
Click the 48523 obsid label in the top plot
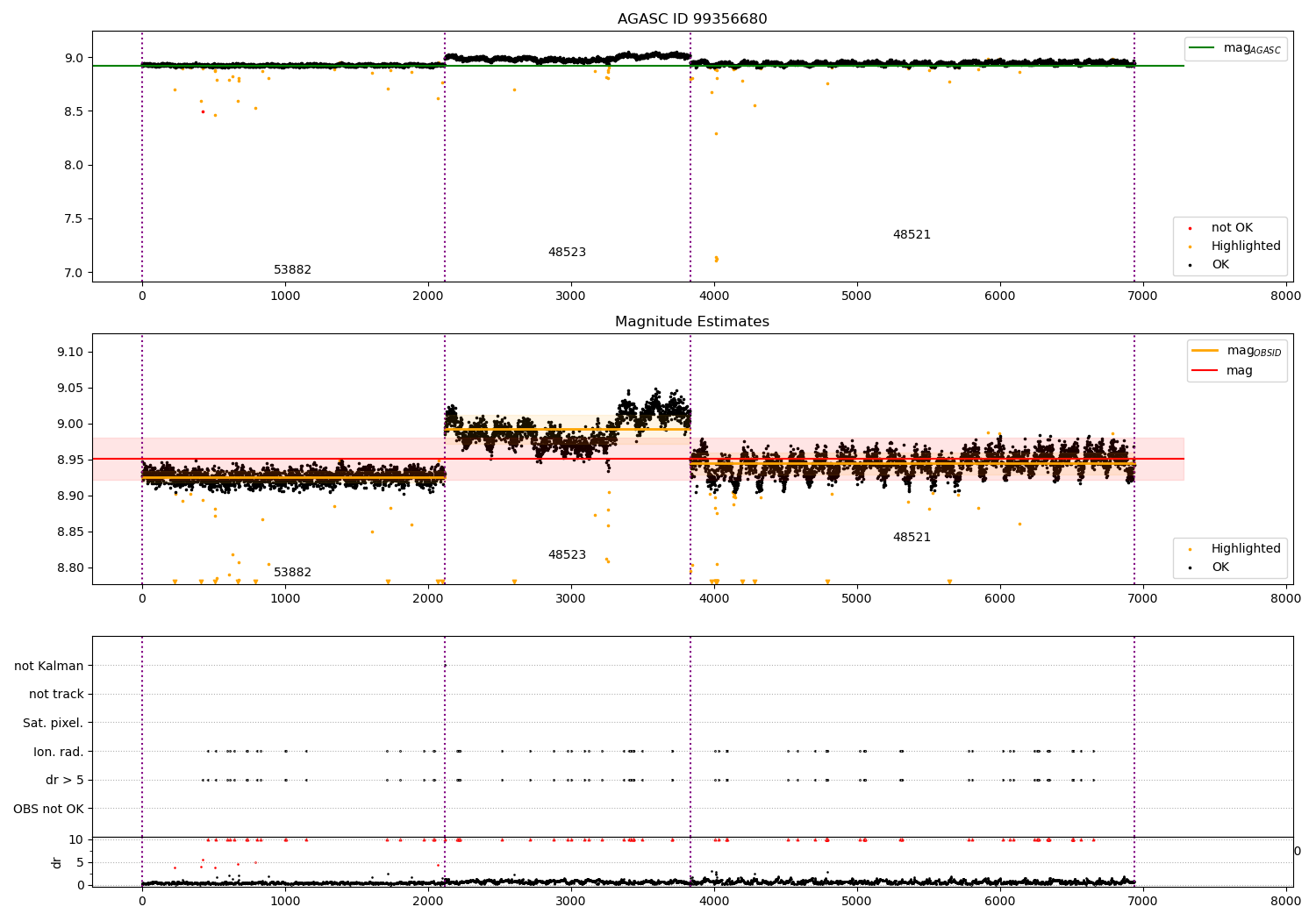567,253
